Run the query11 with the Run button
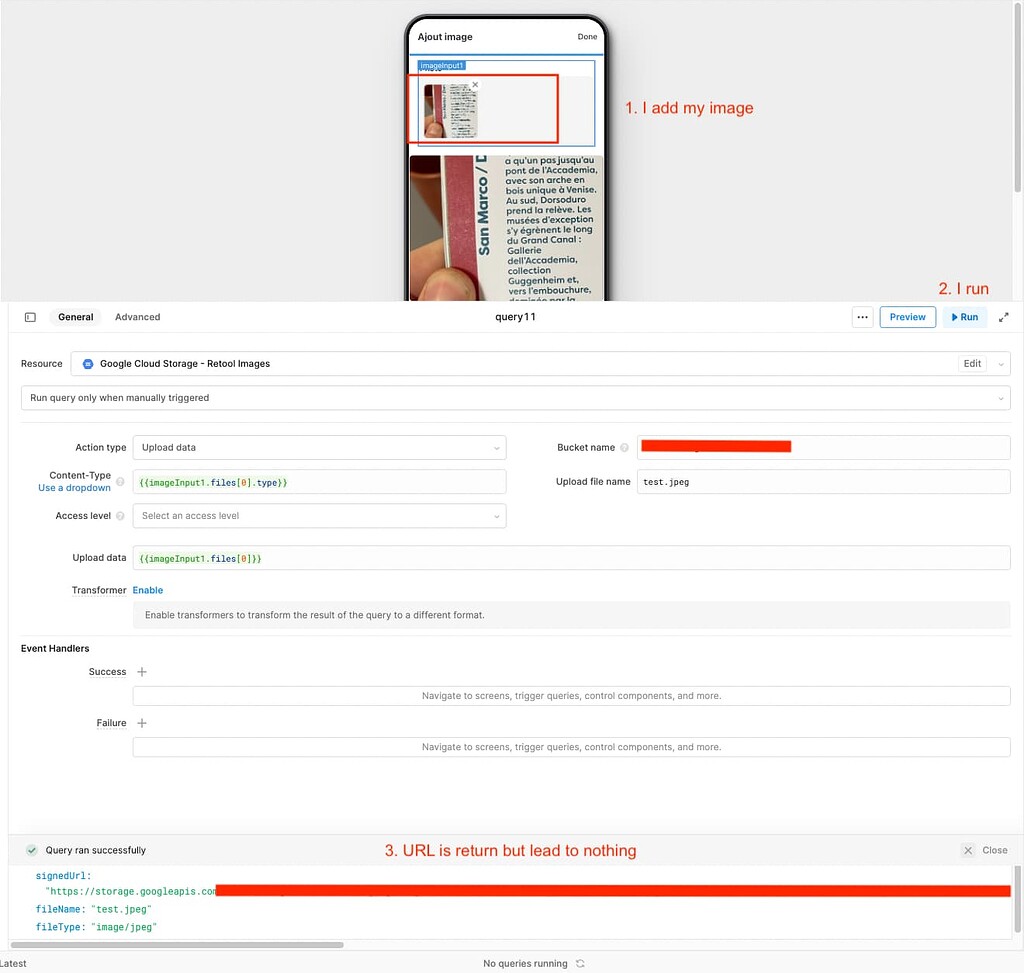This screenshot has width=1024, height=973. click(964, 317)
